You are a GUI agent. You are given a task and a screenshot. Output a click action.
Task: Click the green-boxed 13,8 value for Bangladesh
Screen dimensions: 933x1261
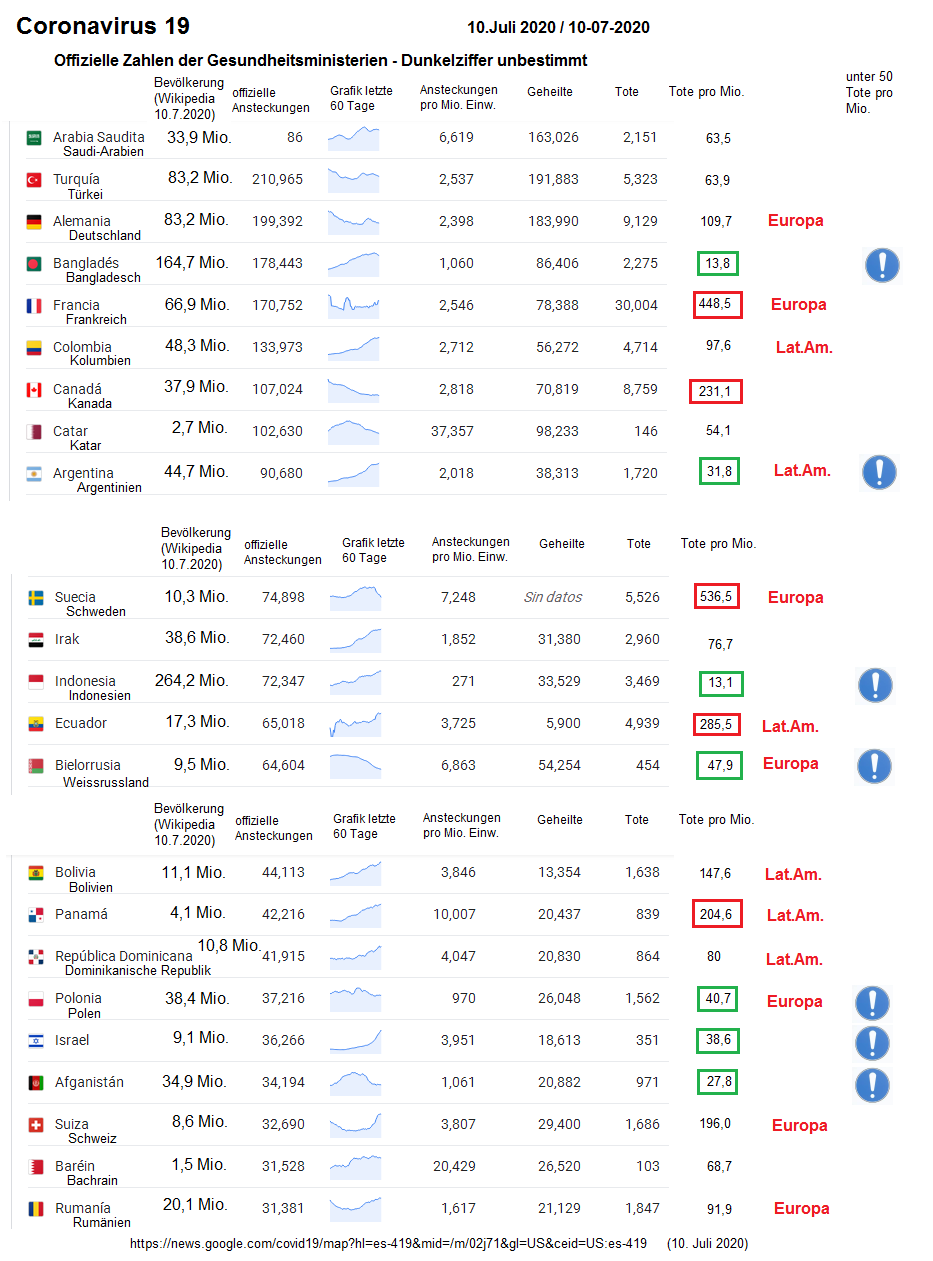(x=718, y=264)
